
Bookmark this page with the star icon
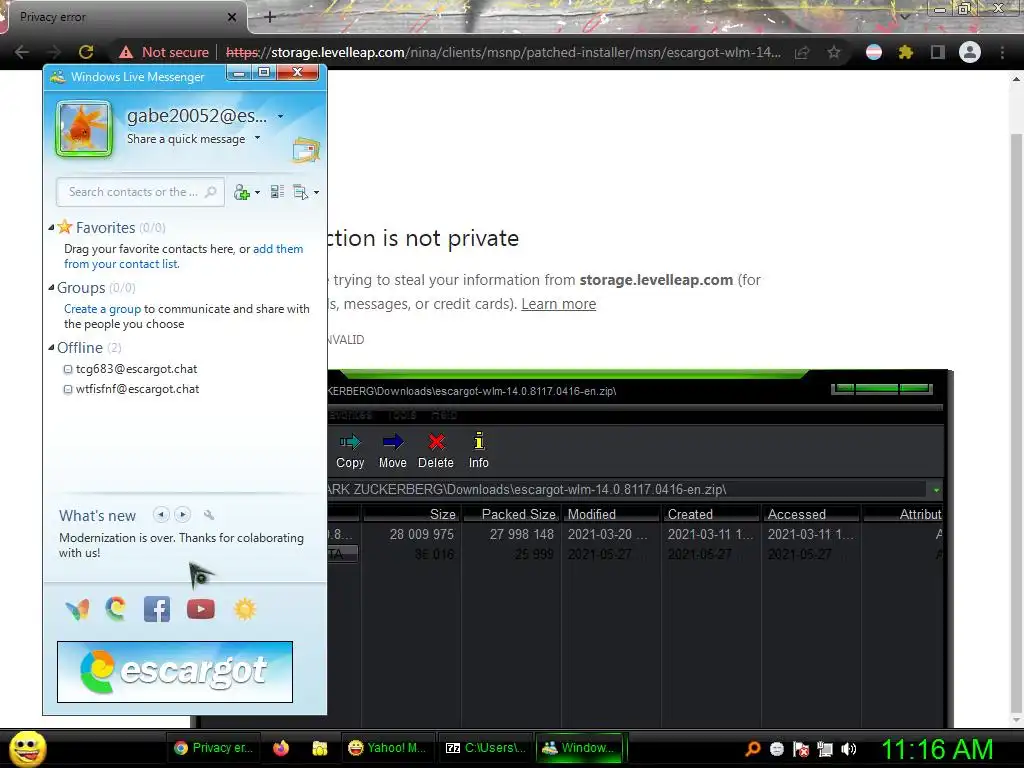(834, 52)
